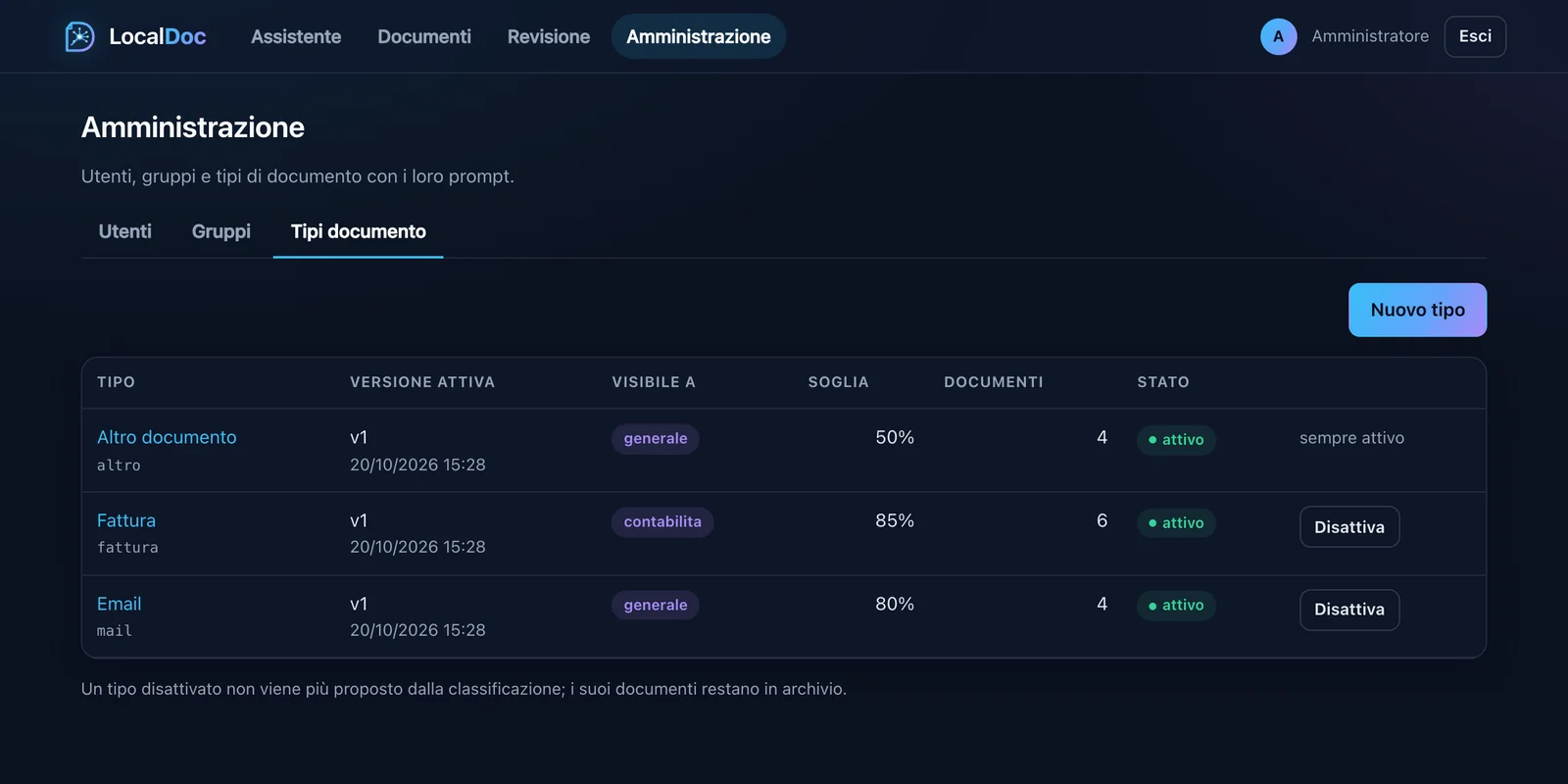Disattiva the Fattura document type

pyautogui.click(x=1349, y=526)
